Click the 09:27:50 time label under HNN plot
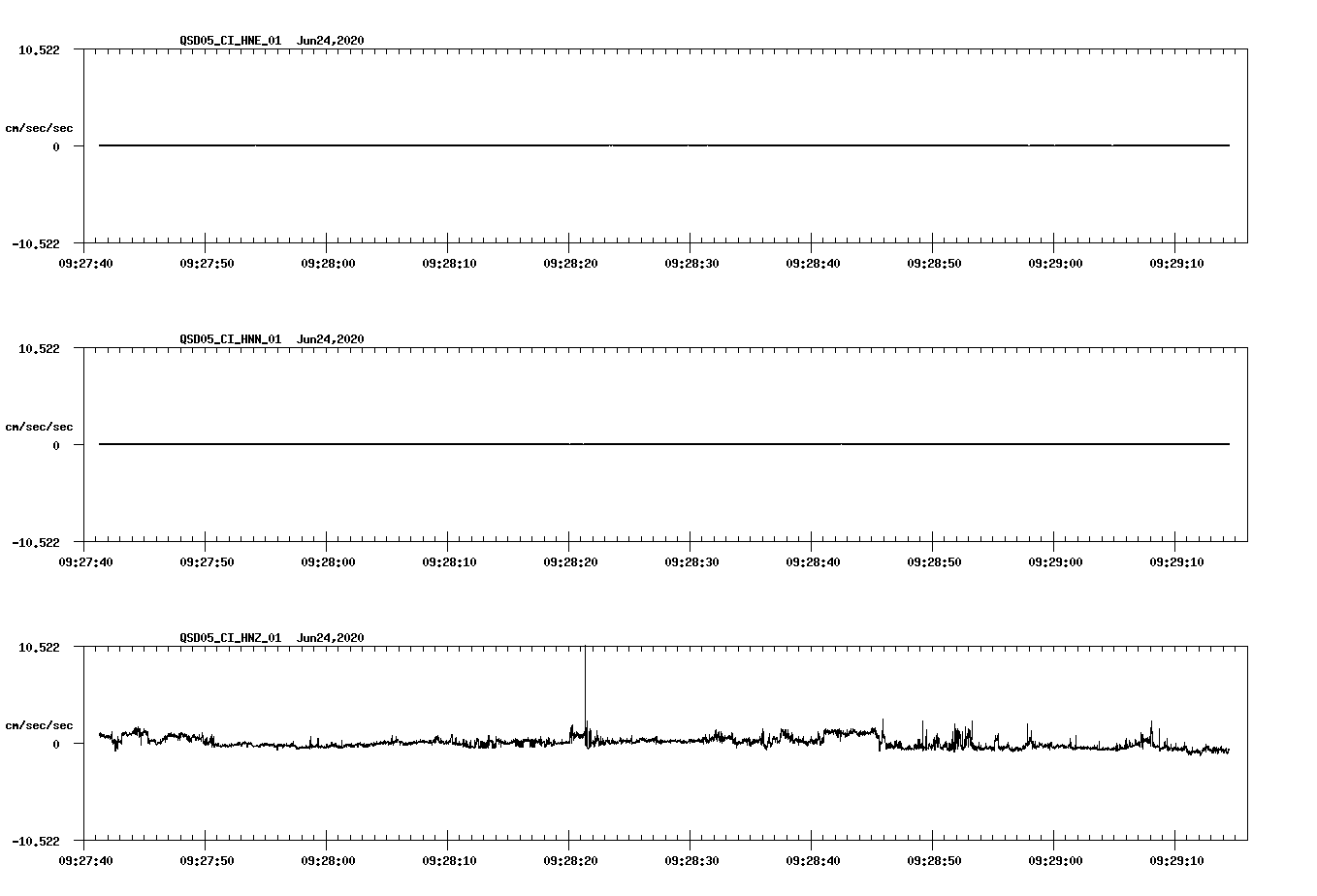 (x=207, y=562)
